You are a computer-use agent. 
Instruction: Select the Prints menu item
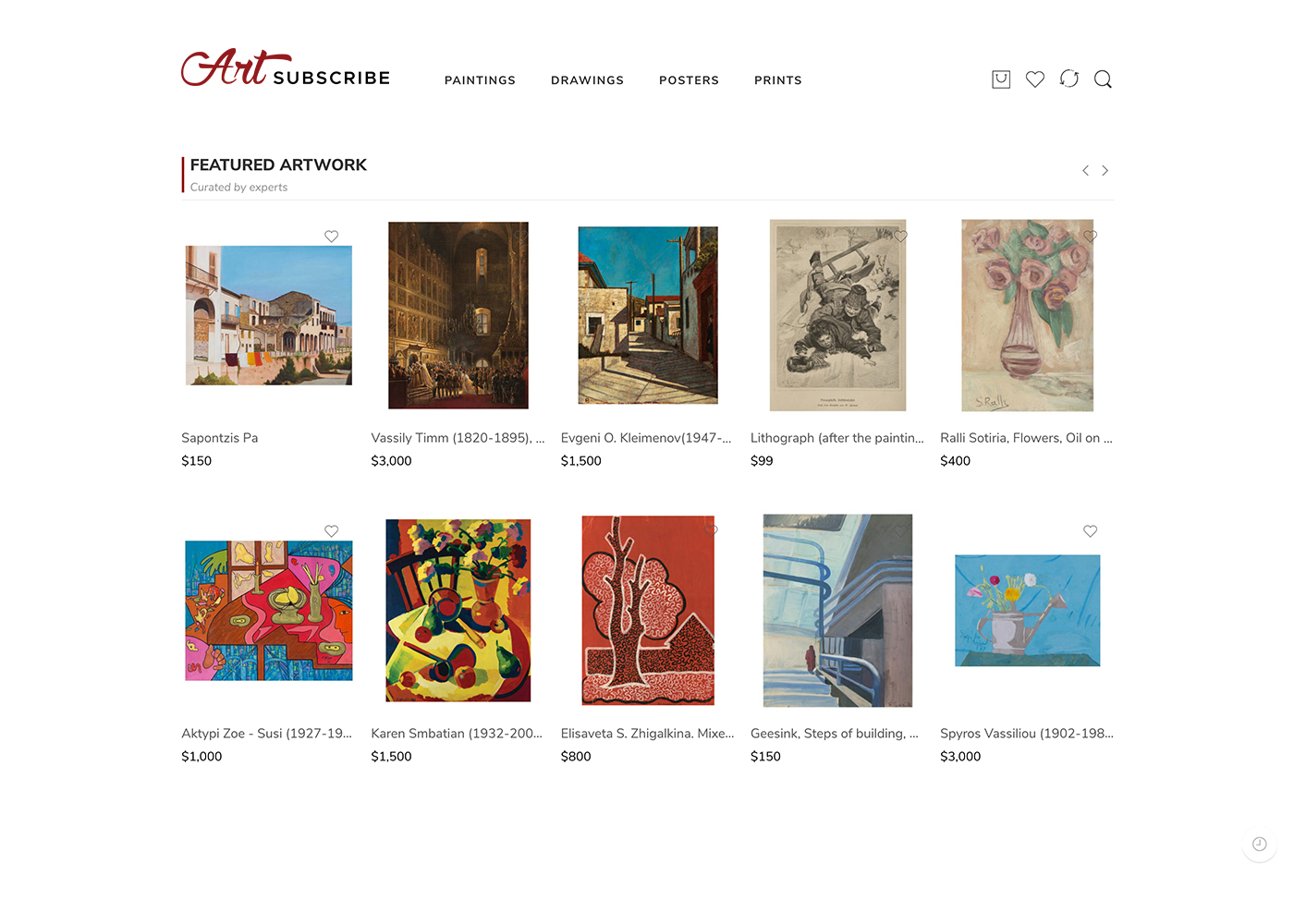(x=778, y=80)
